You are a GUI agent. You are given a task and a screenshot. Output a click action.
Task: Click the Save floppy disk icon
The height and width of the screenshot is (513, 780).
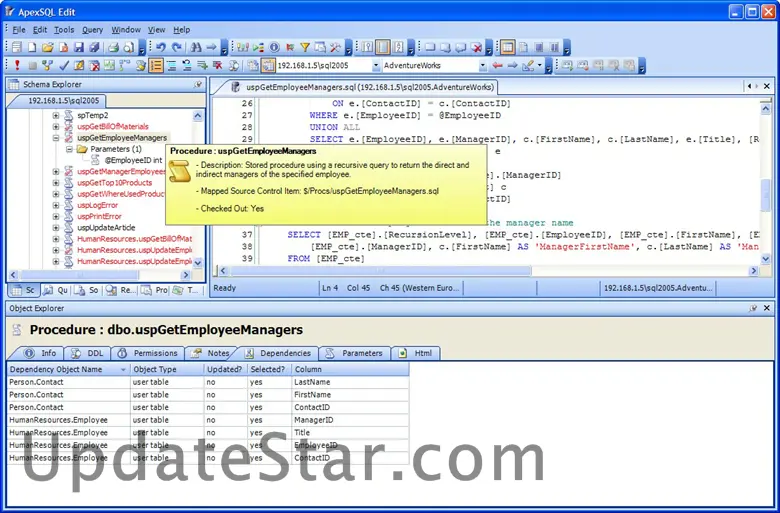point(79,48)
